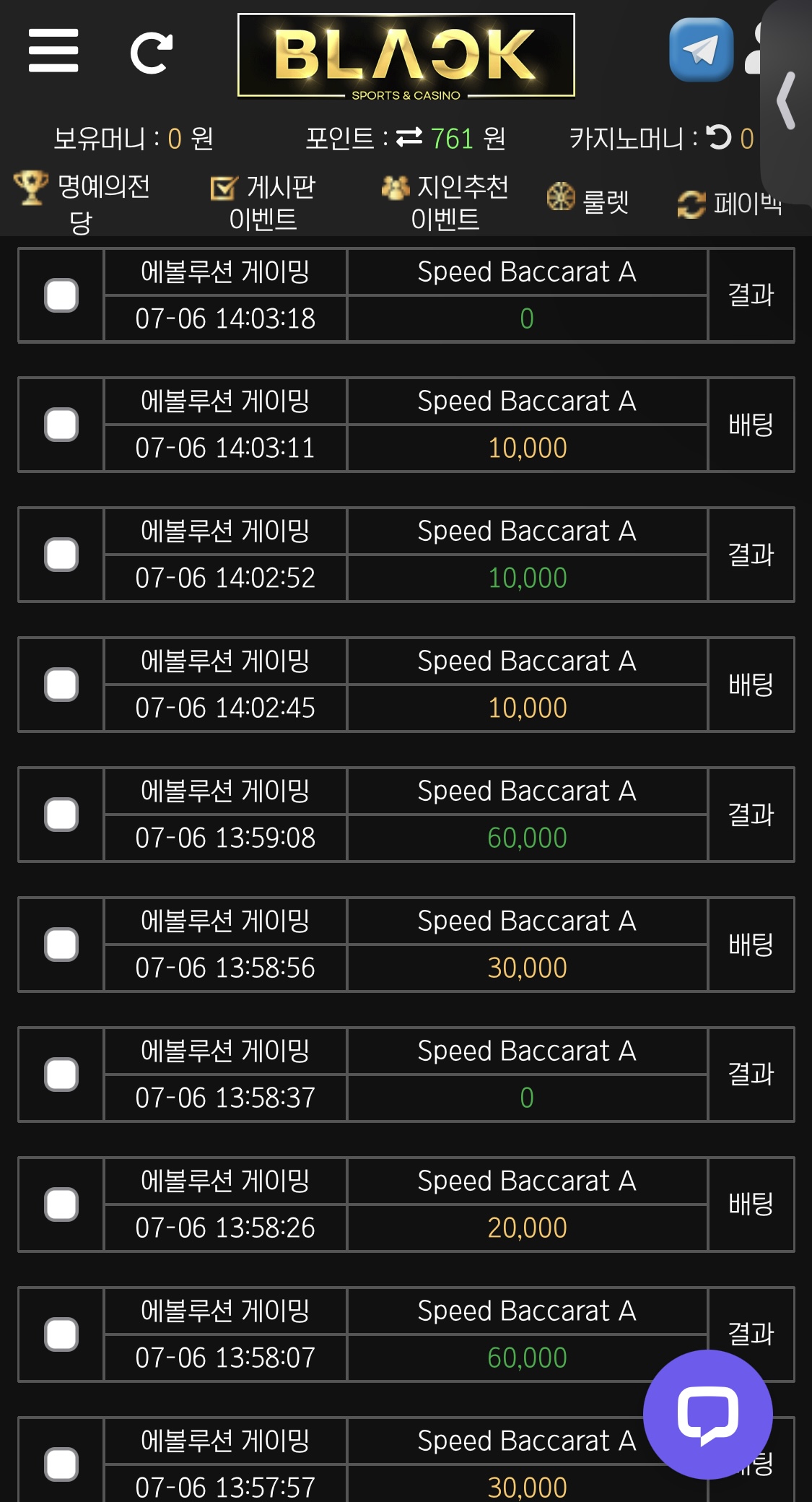
Task: Open the 룰렛 roulette menu
Action: [x=588, y=200]
